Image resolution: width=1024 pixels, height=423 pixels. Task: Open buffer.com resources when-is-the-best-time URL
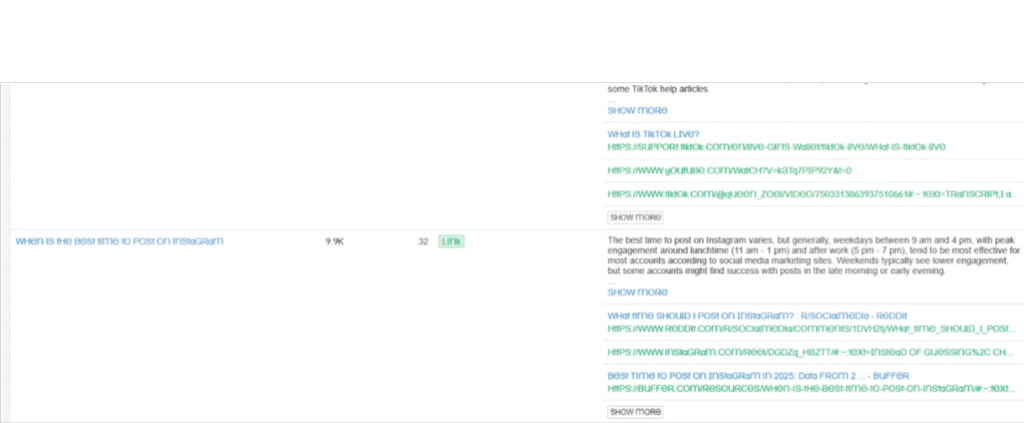(812, 388)
